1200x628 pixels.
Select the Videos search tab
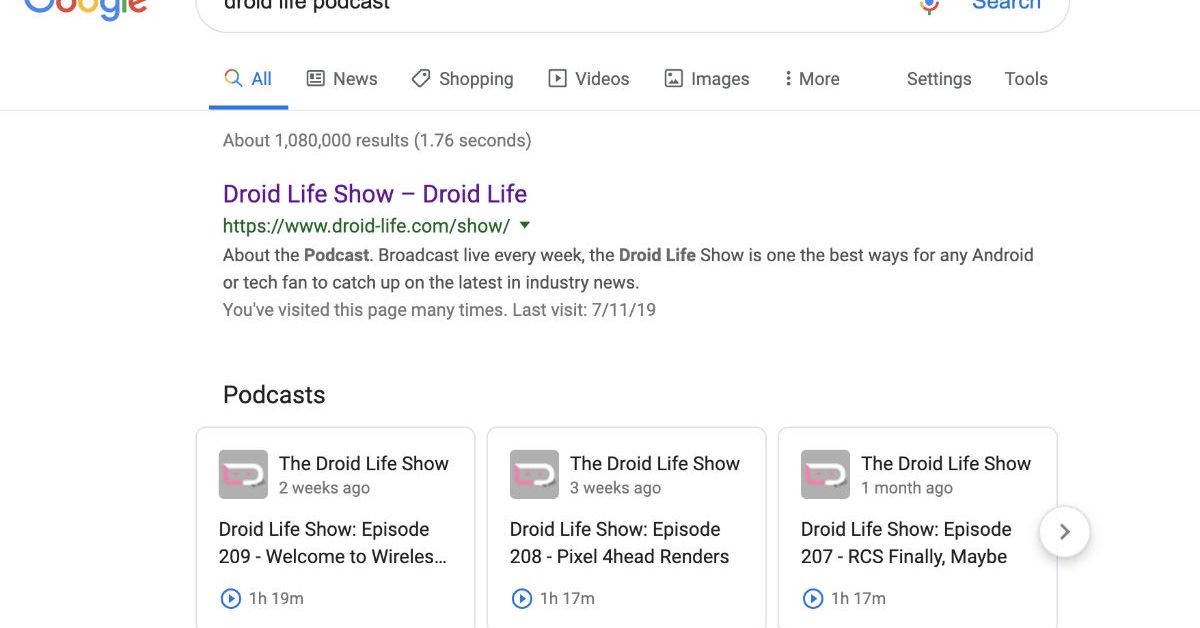pyautogui.click(x=589, y=79)
